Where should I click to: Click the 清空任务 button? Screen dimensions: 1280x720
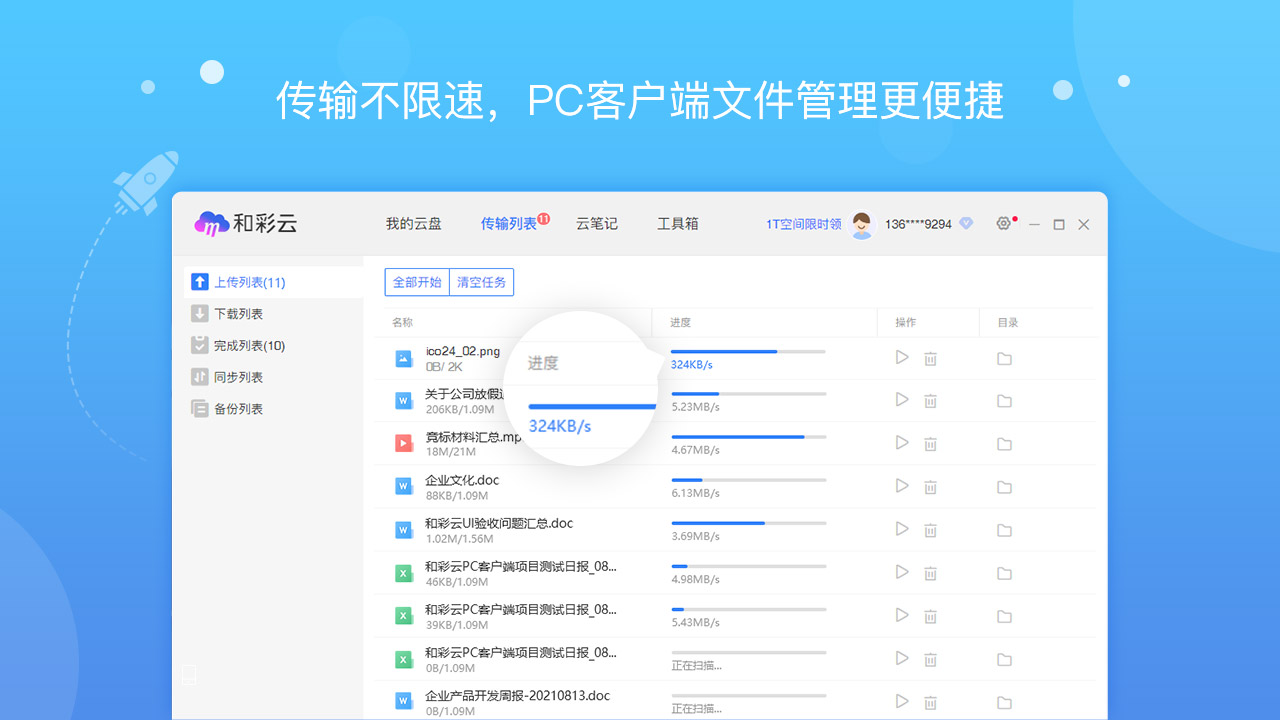(482, 282)
